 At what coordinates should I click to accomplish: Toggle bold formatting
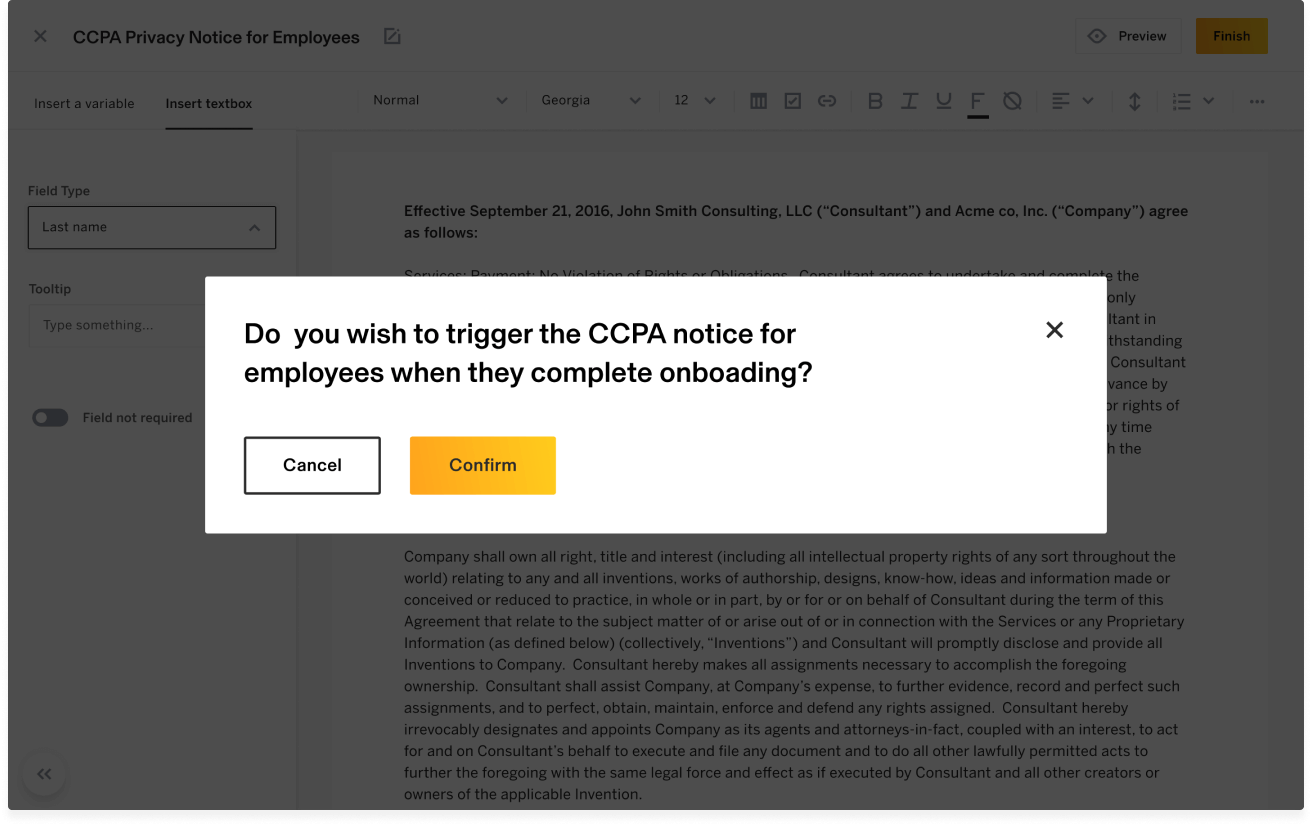(x=875, y=101)
